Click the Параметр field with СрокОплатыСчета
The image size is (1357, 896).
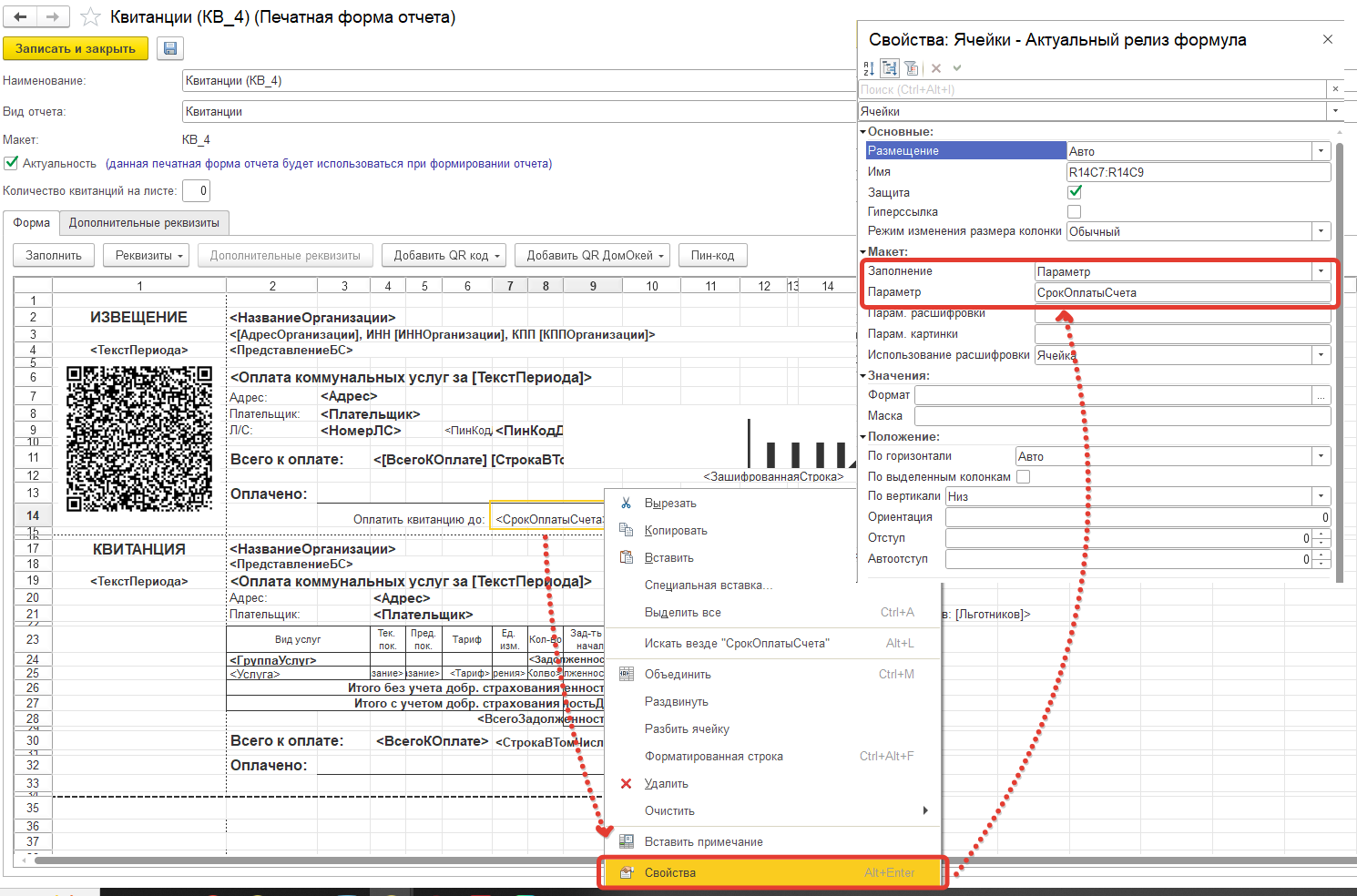(1181, 292)
